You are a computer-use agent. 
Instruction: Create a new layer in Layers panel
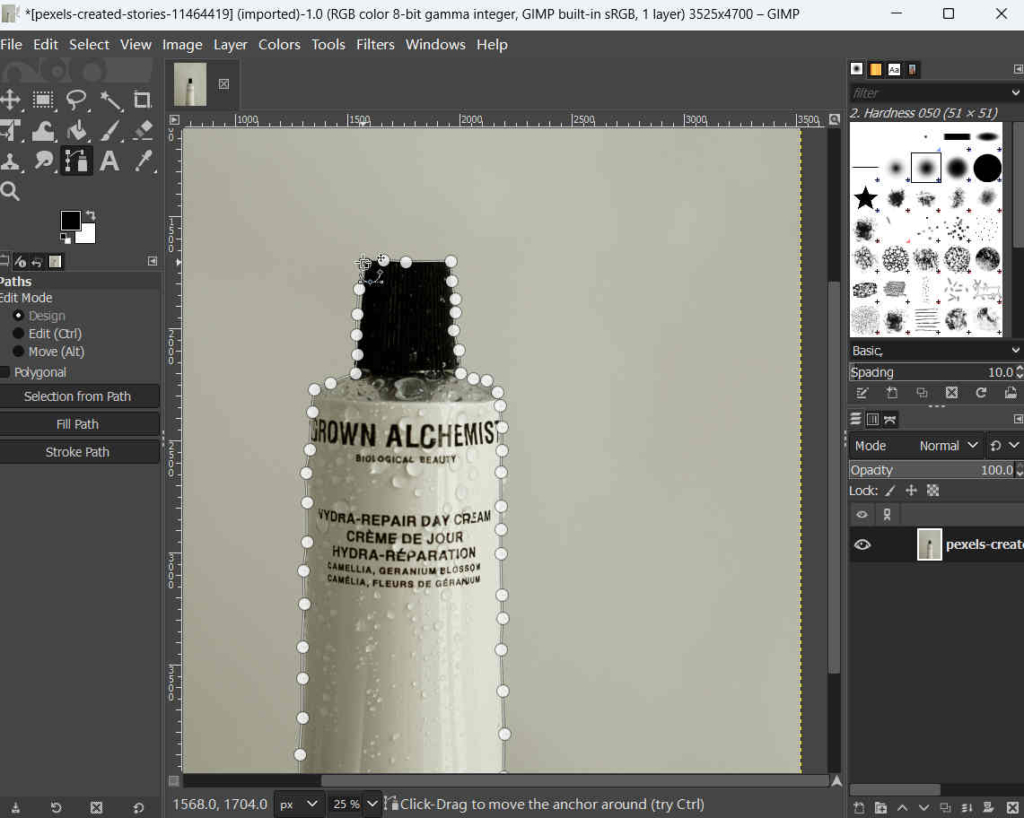[859, 808]
